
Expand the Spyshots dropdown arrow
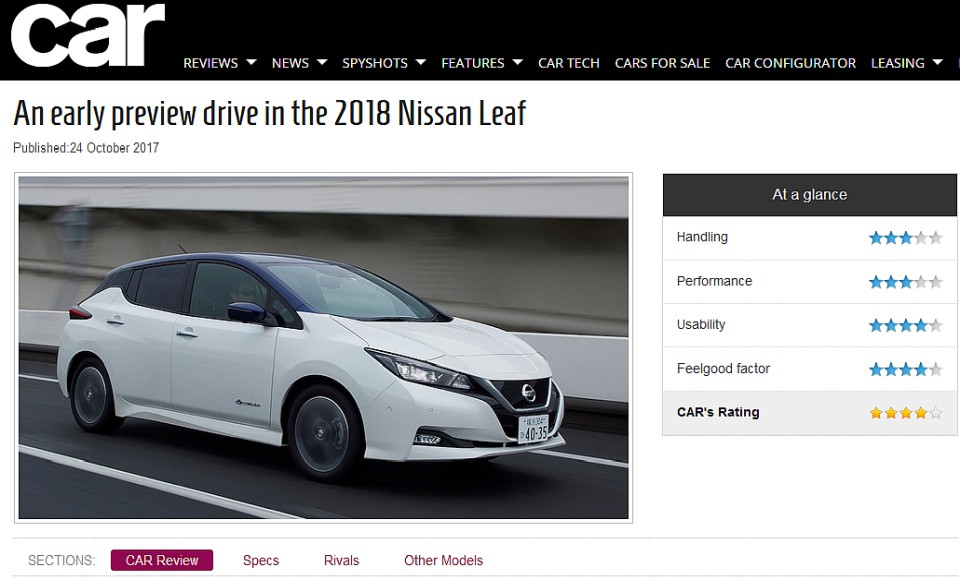point(421,62)
